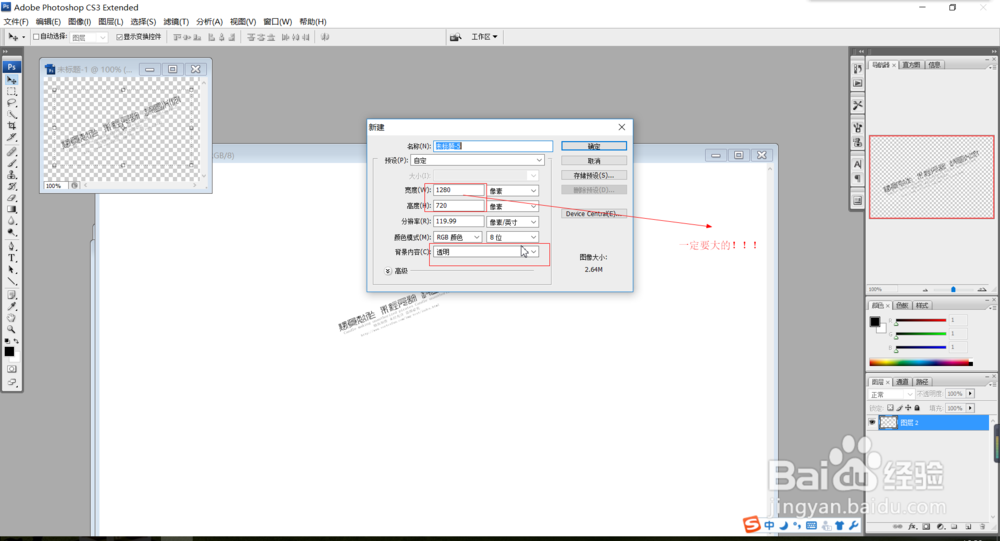Click the navigator zoom slider
Screen dimensions: 1000x541
point(953,290)
